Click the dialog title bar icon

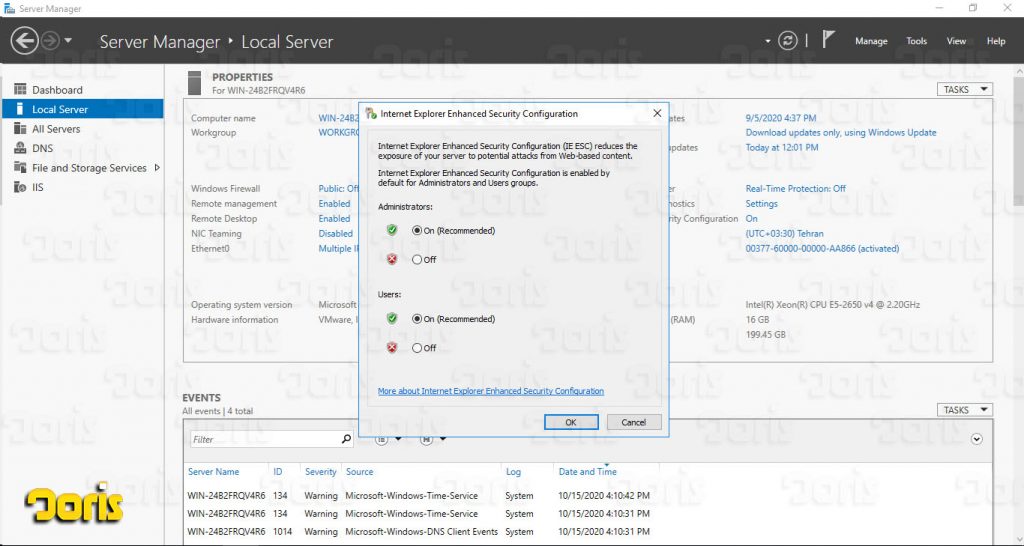371,113
